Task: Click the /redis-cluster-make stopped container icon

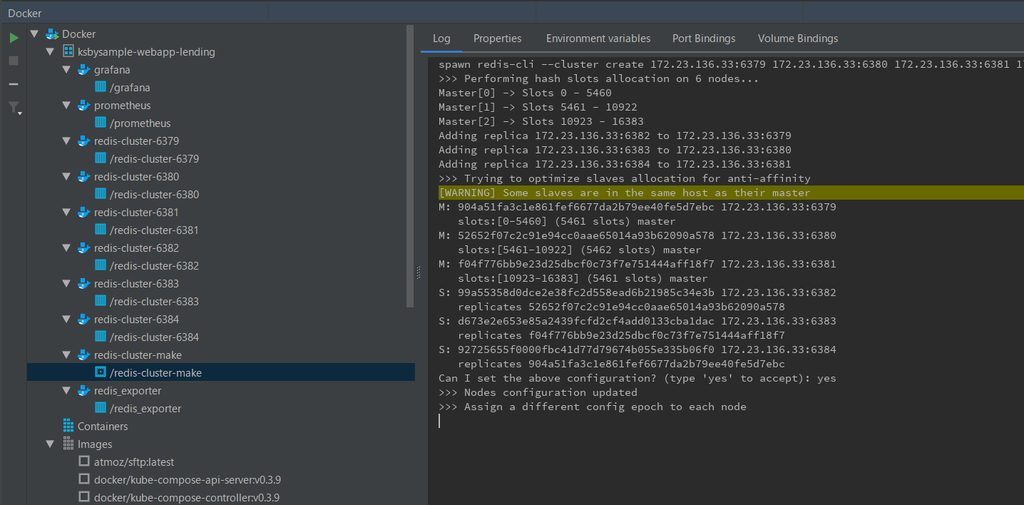Action: click(x=100, y=373)
